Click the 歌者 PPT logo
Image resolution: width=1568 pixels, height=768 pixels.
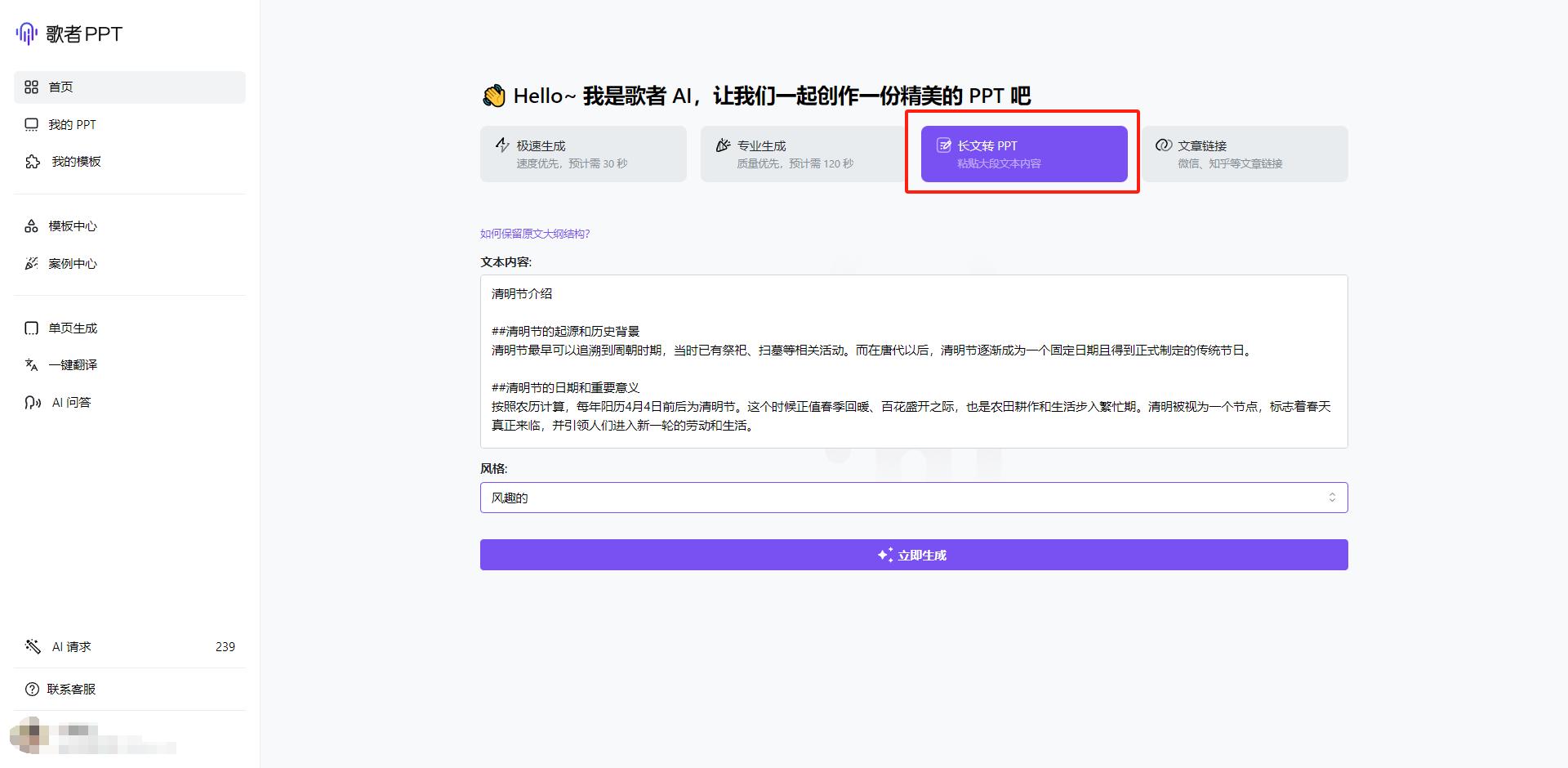coord(69,33)
